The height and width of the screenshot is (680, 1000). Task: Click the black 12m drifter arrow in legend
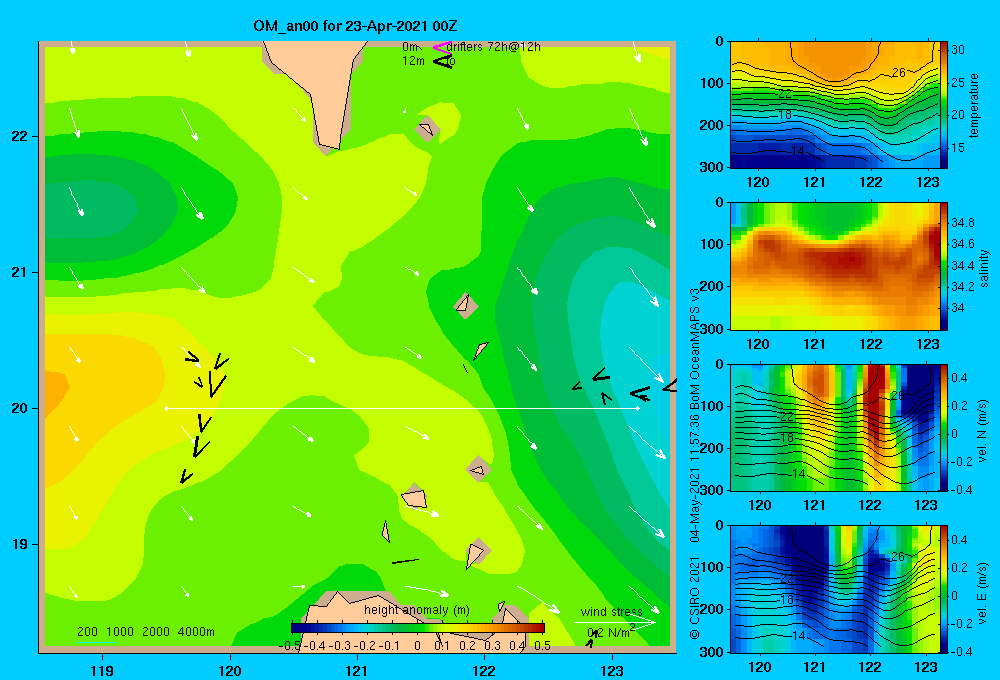(x=443, y=61)
